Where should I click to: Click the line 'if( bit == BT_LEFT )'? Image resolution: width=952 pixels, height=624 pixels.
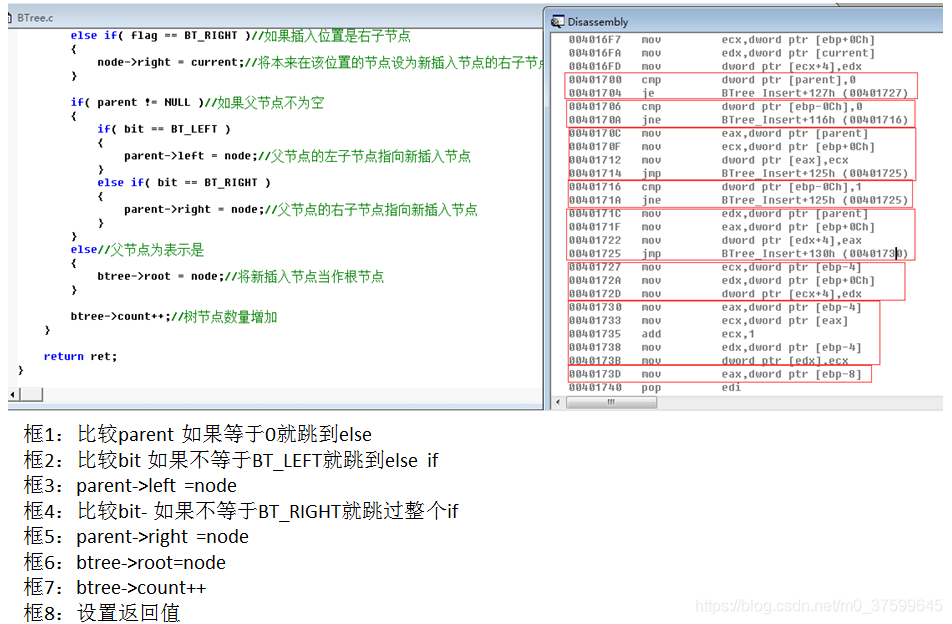tap(164, 129)
